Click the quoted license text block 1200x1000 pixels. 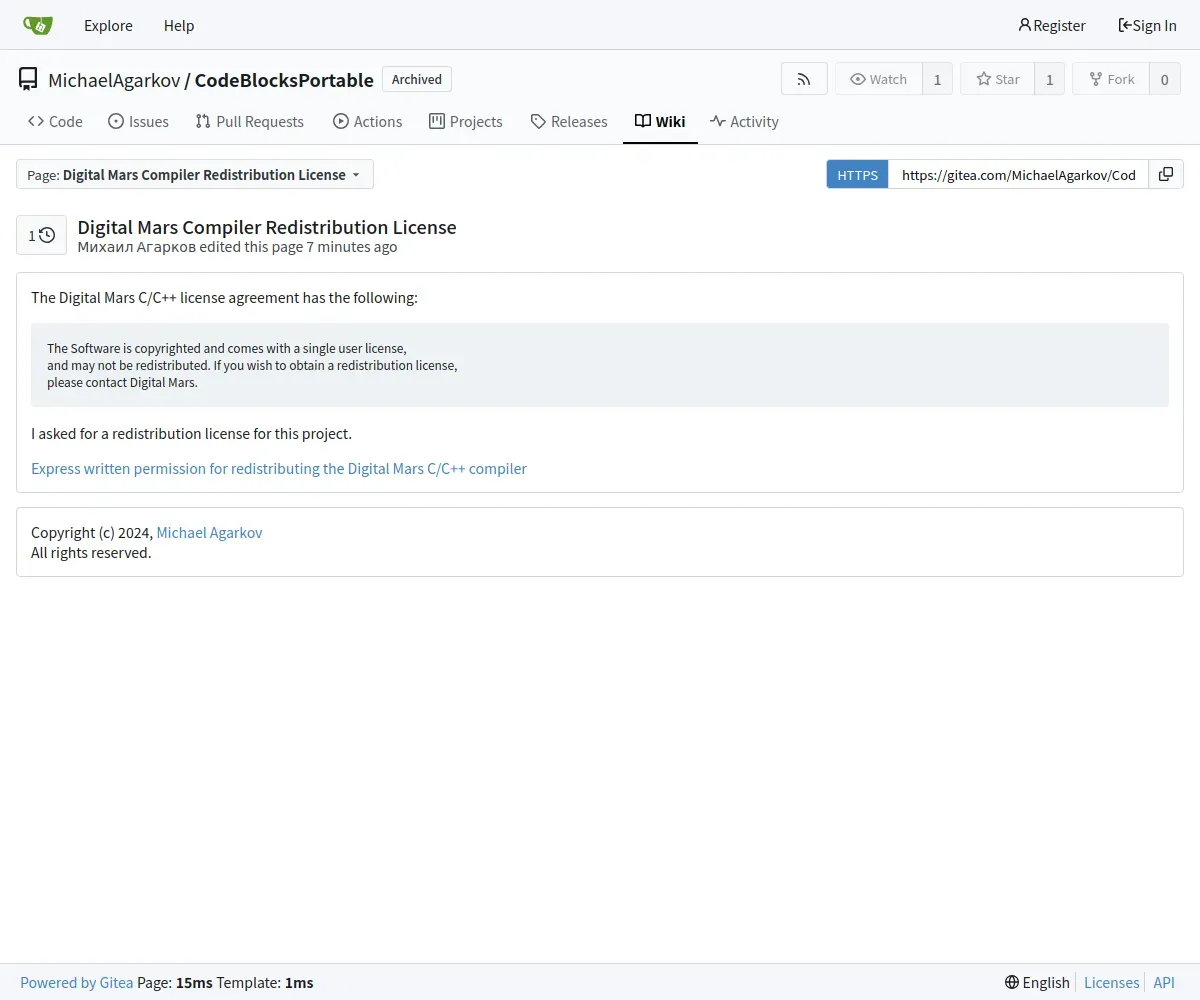[x=600, y=365]
